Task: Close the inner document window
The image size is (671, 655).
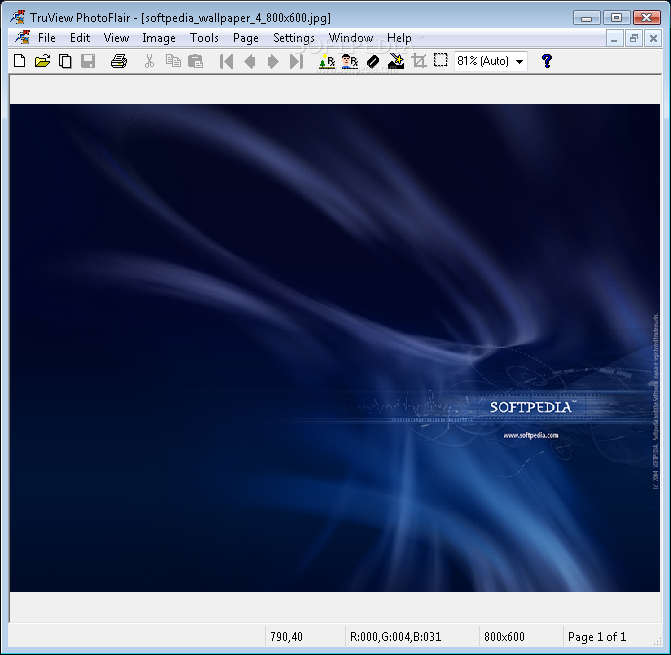Action: [653, 39]
